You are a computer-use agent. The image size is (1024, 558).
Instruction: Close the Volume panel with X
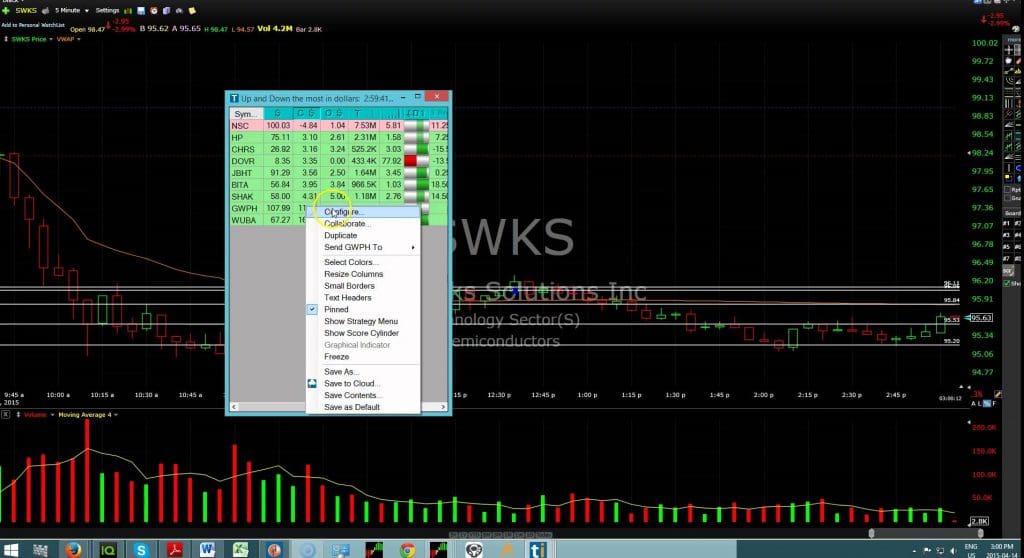[5, 415]
